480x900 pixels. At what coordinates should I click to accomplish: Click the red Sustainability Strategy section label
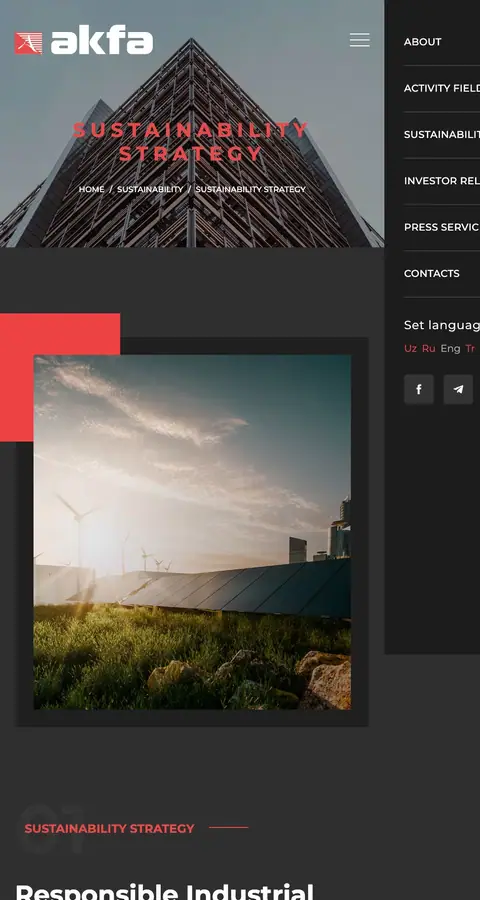coord(110,828)
